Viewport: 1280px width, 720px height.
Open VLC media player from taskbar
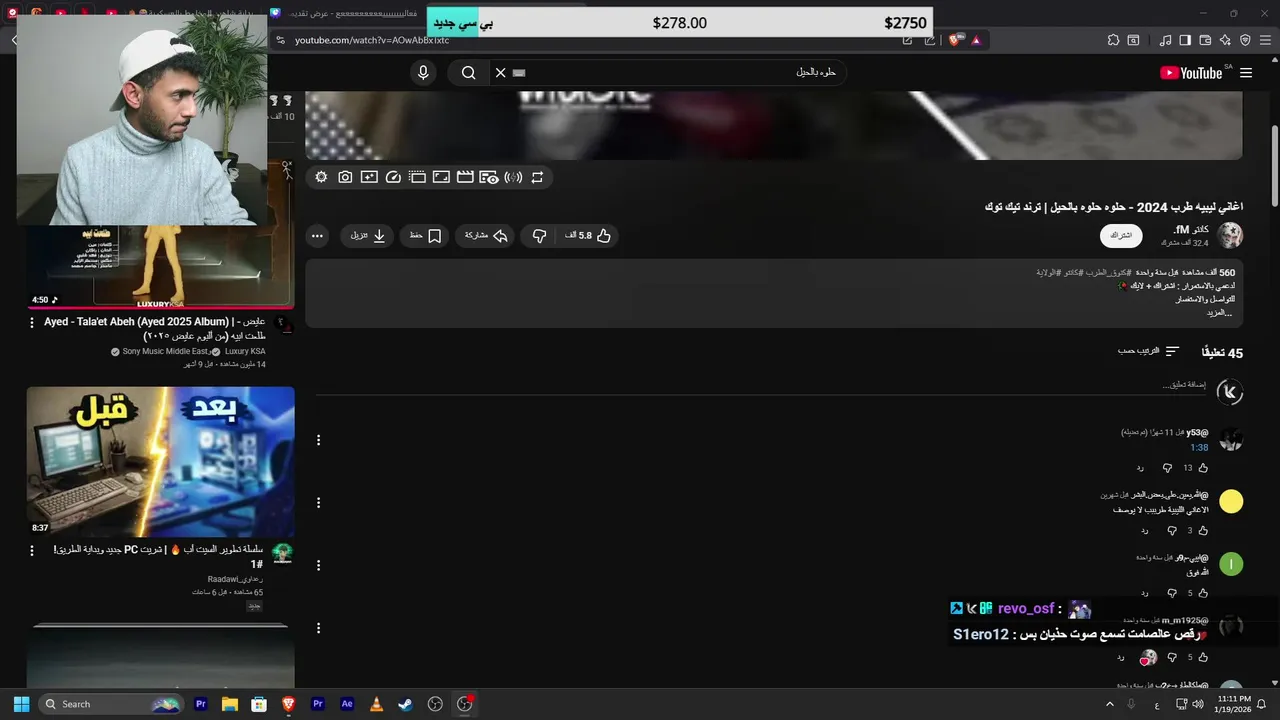(376, 704)
